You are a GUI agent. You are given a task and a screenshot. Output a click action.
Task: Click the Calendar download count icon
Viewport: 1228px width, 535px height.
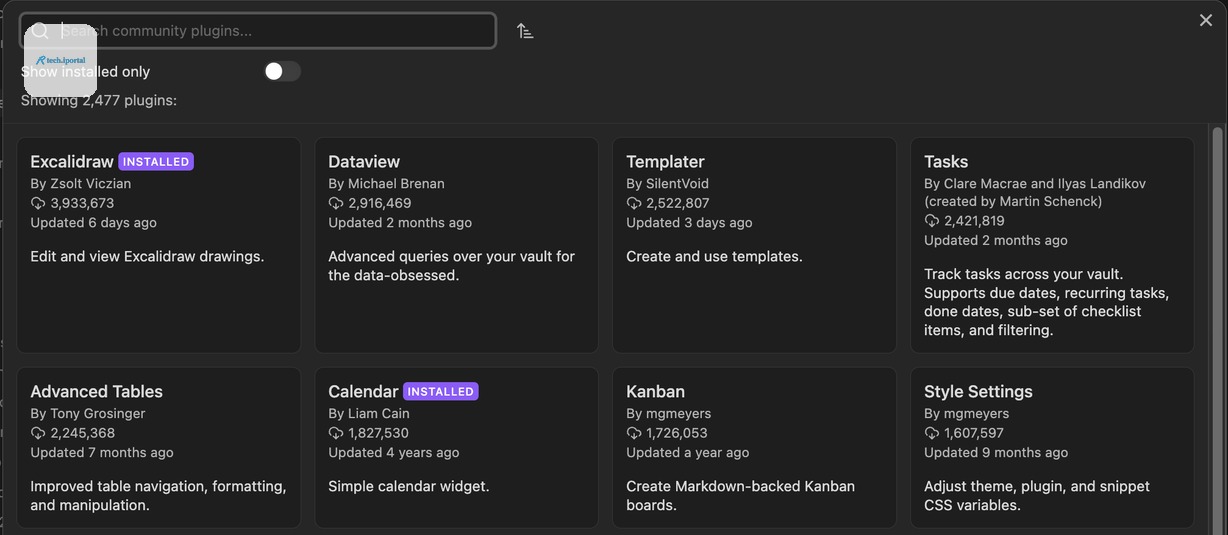coord(336,433)
